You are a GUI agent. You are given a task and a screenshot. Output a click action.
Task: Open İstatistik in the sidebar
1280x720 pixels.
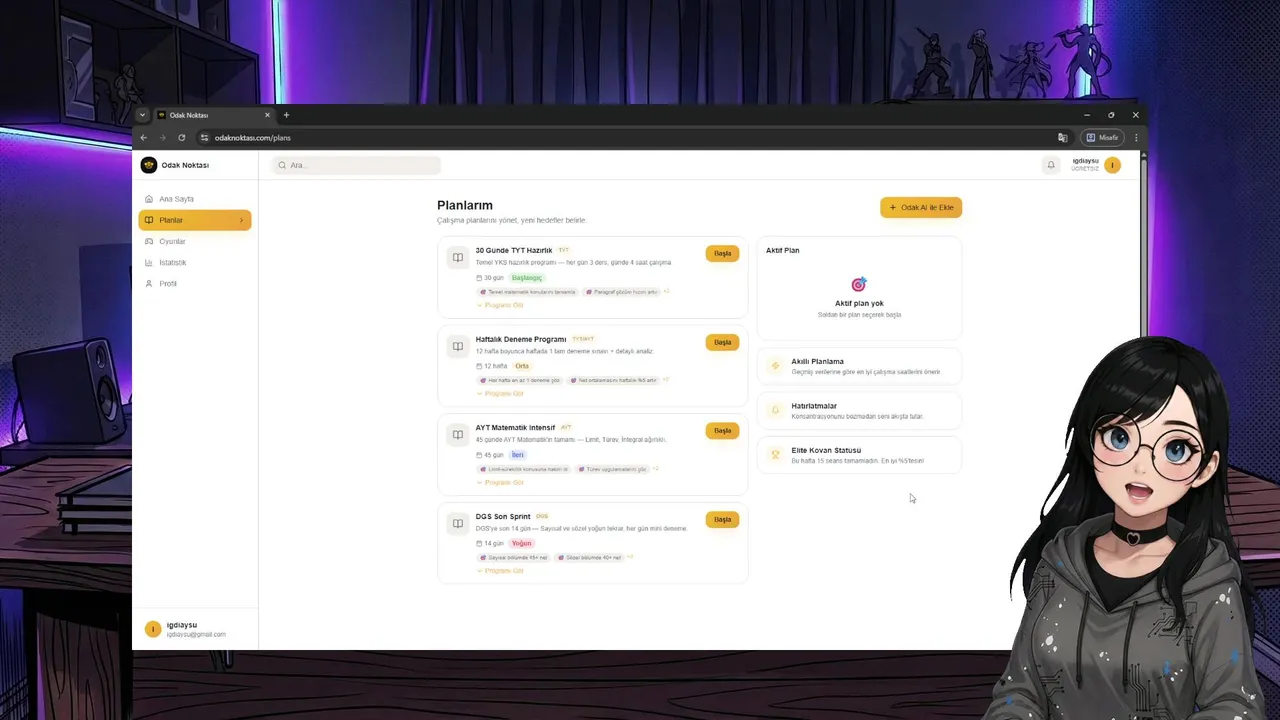[194, 262]
